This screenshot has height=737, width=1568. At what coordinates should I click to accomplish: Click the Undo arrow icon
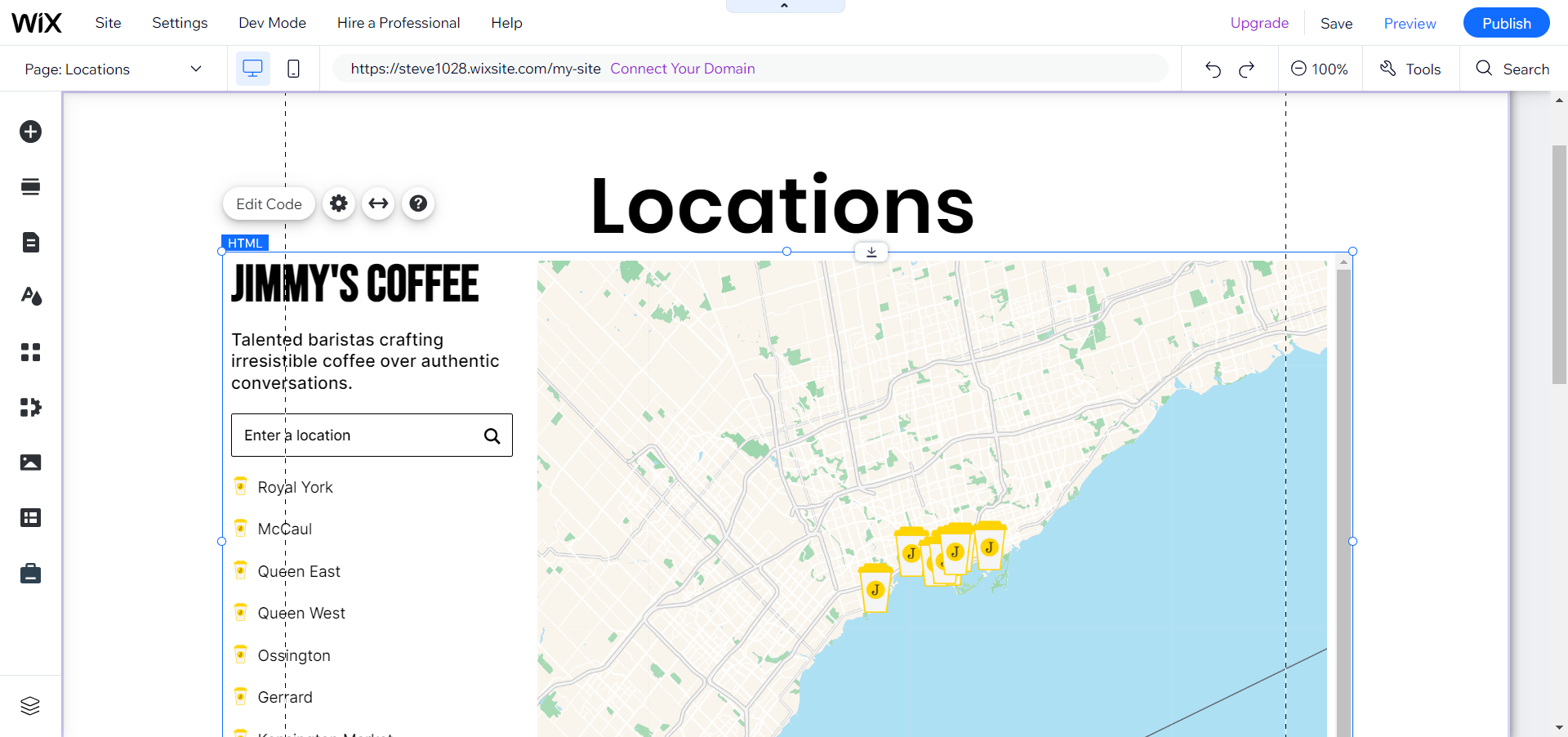[1214, 69]
